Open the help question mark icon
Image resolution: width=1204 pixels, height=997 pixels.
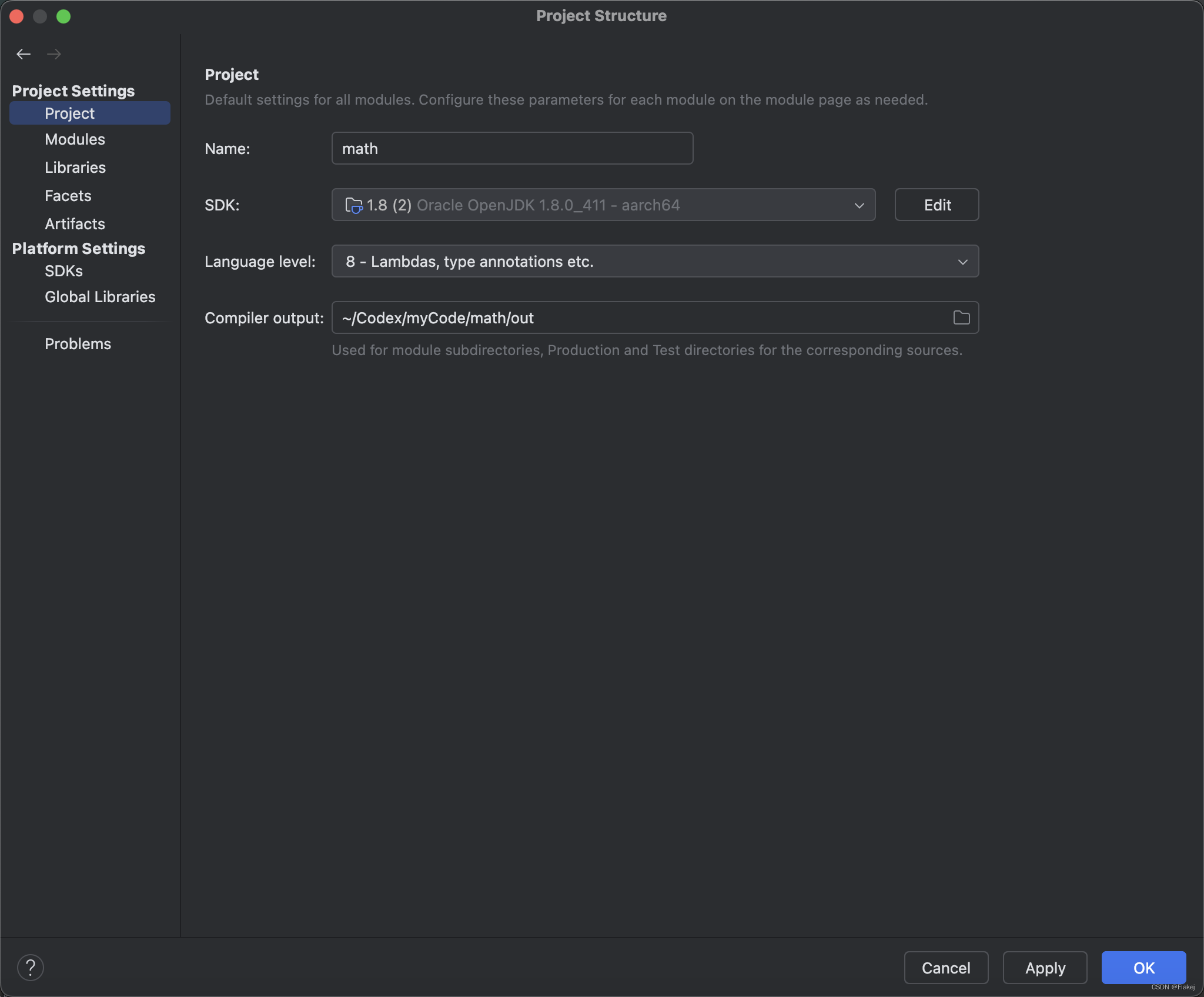point(31,968)
